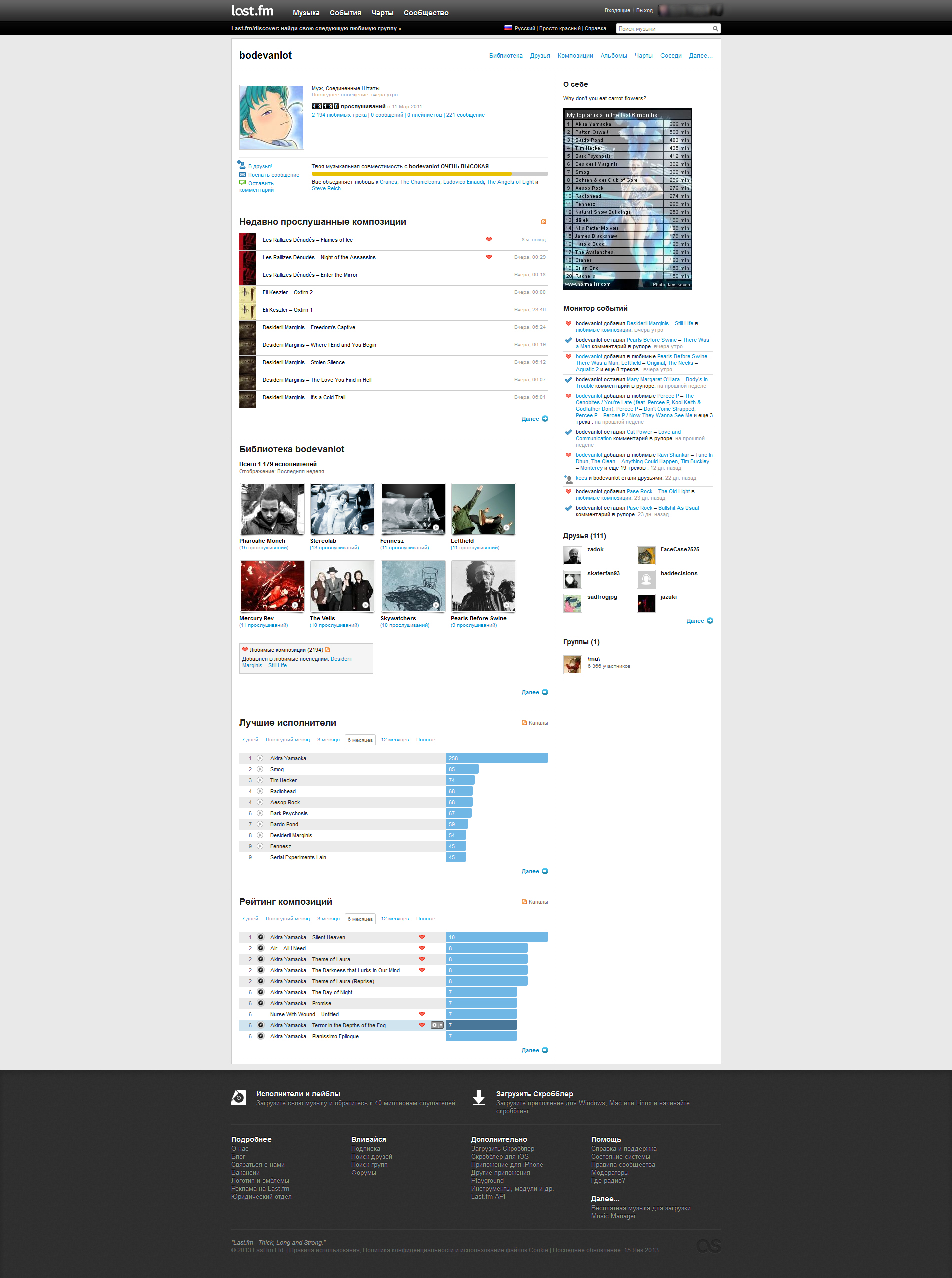Click RSS icon beside top artists Каналы
952x1278 pixels.
tap(524, 723)
